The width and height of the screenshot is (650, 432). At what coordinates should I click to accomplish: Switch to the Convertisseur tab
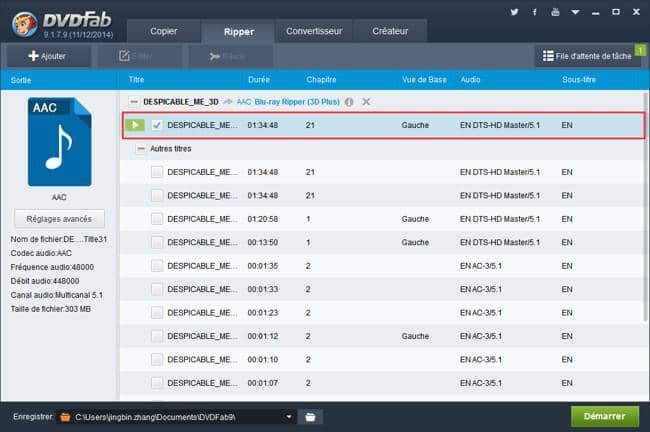tap(314, 31)
